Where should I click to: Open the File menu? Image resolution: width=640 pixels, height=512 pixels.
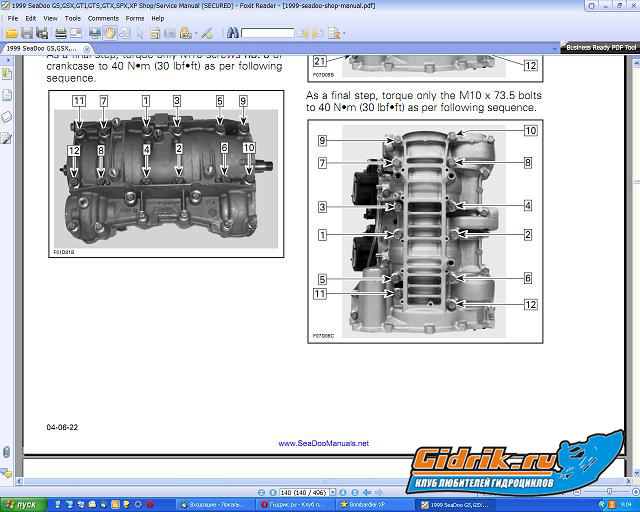[x=13, y=18]
